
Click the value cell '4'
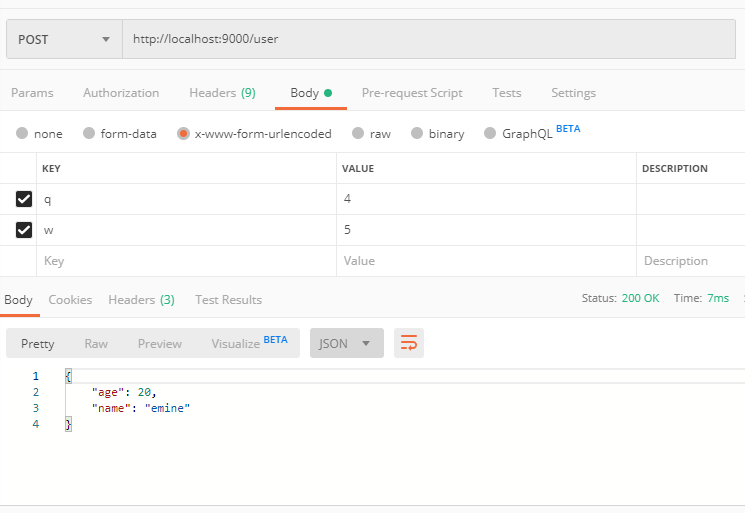click(486, 199)
